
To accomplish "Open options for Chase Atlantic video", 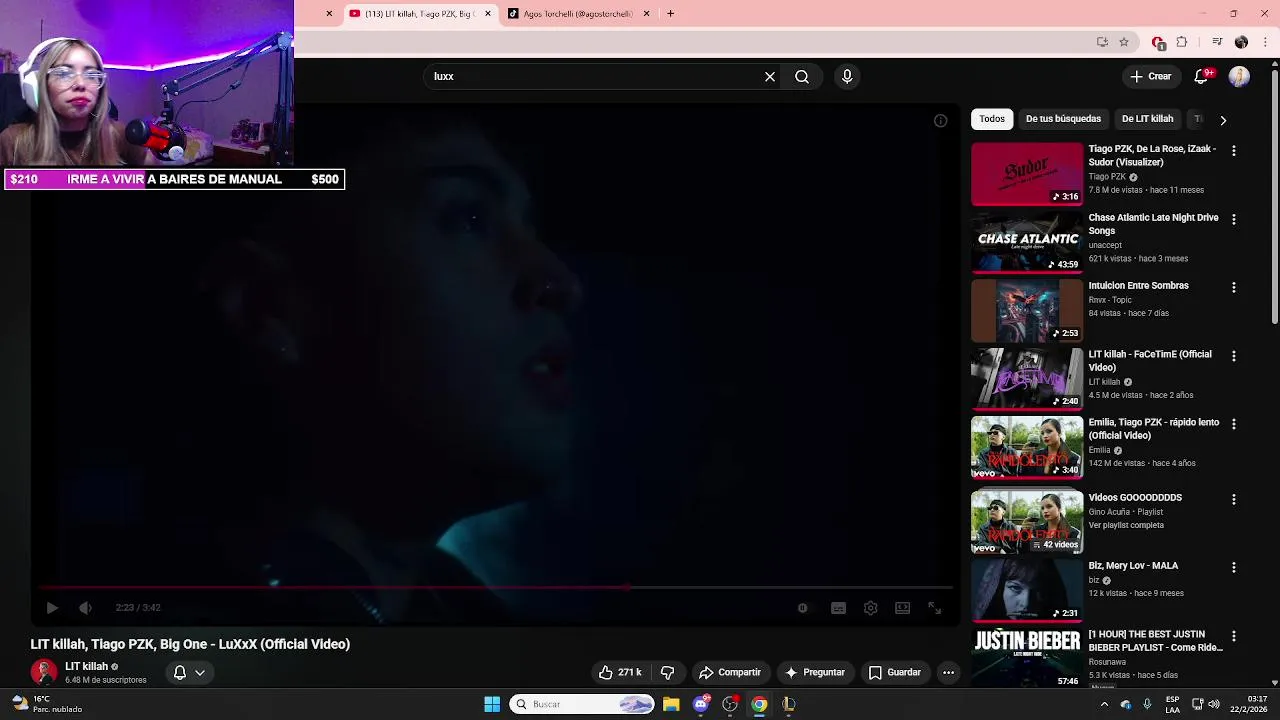I will tap(1233, 219).
